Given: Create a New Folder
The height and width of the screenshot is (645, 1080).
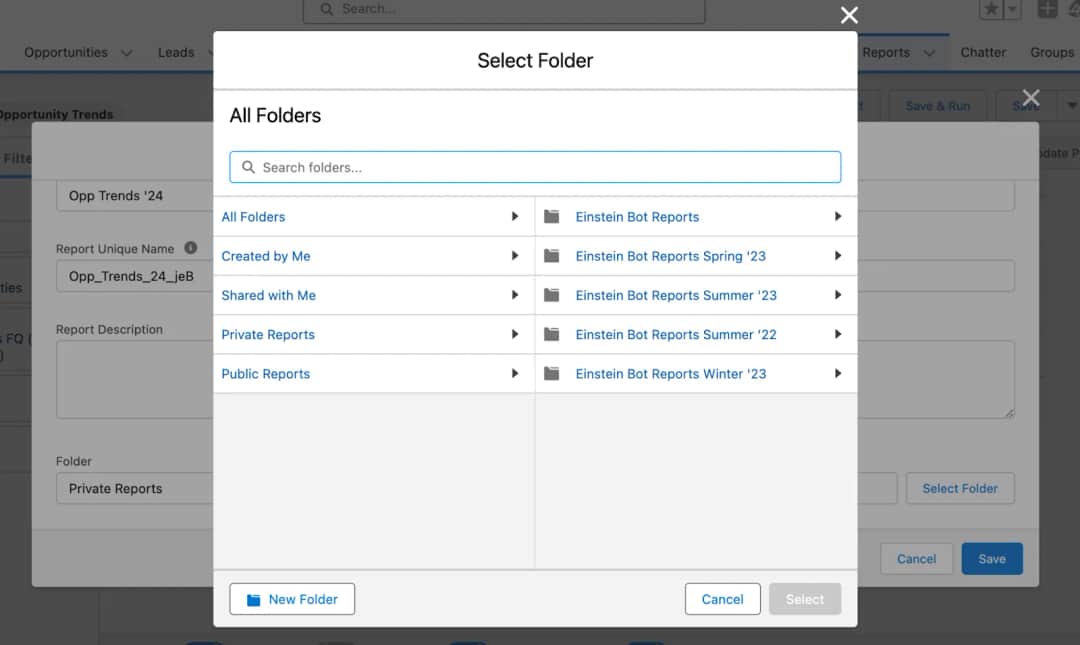Looking at the screenshot, I should click(x=292, y=599).
